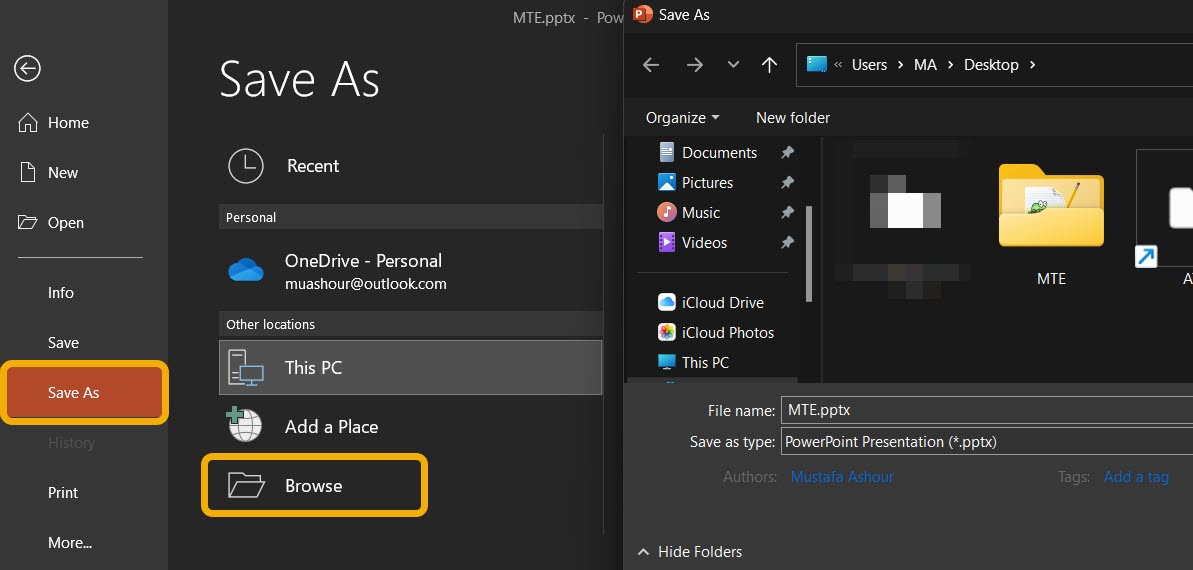Select This PC under Other locations
Viewport: 1193px width, 570px height.
[x=411, y=368]
